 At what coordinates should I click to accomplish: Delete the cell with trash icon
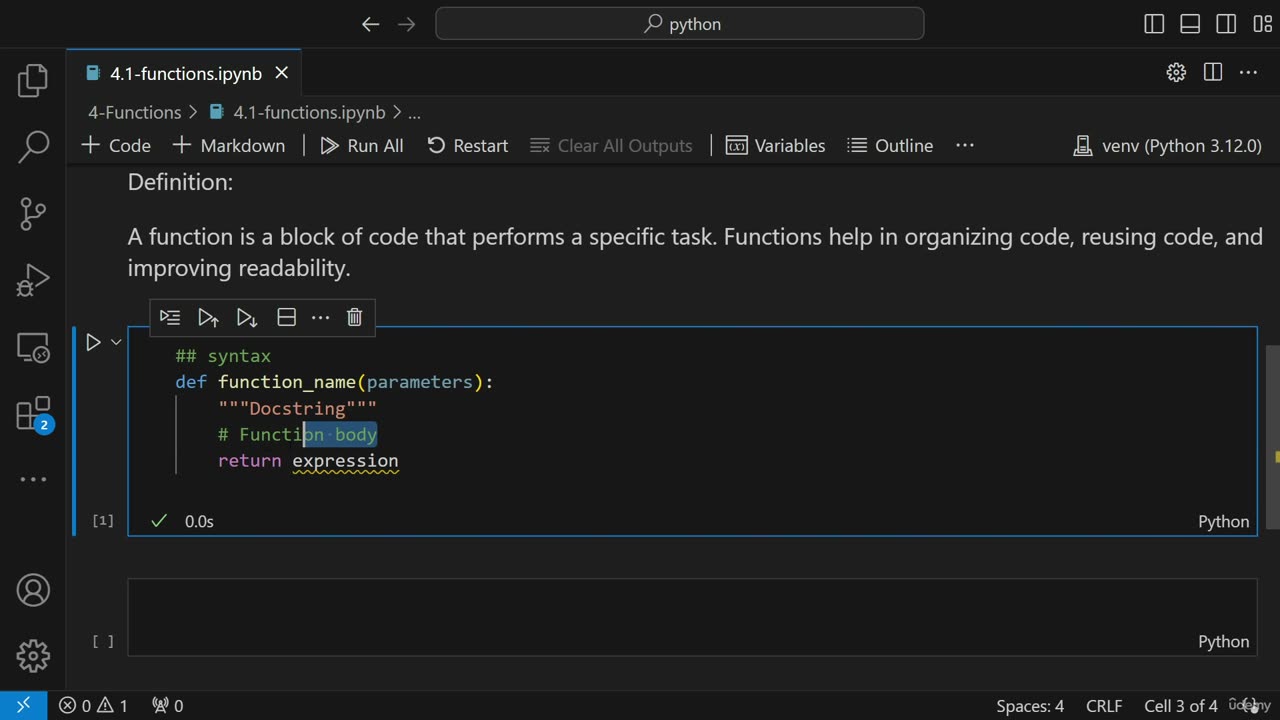354,317
